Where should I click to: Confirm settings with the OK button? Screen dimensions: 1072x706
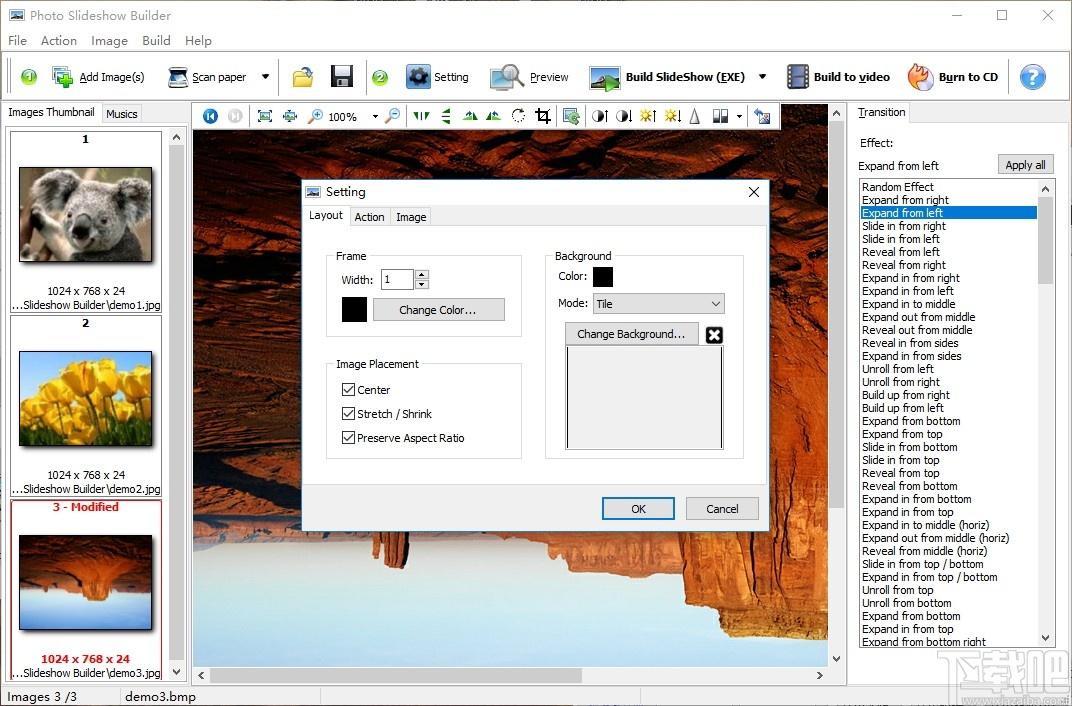tap(638, 508)
